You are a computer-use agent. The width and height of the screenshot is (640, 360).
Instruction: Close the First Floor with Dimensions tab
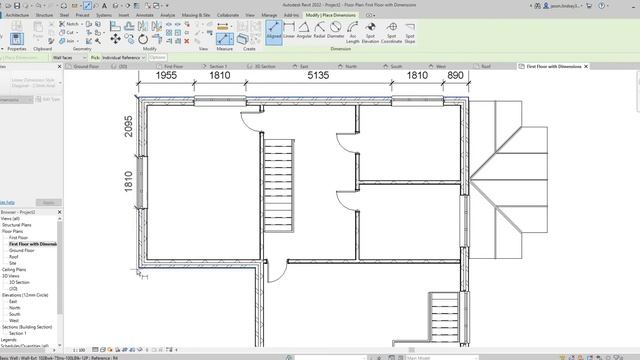(x=586, y=67)
